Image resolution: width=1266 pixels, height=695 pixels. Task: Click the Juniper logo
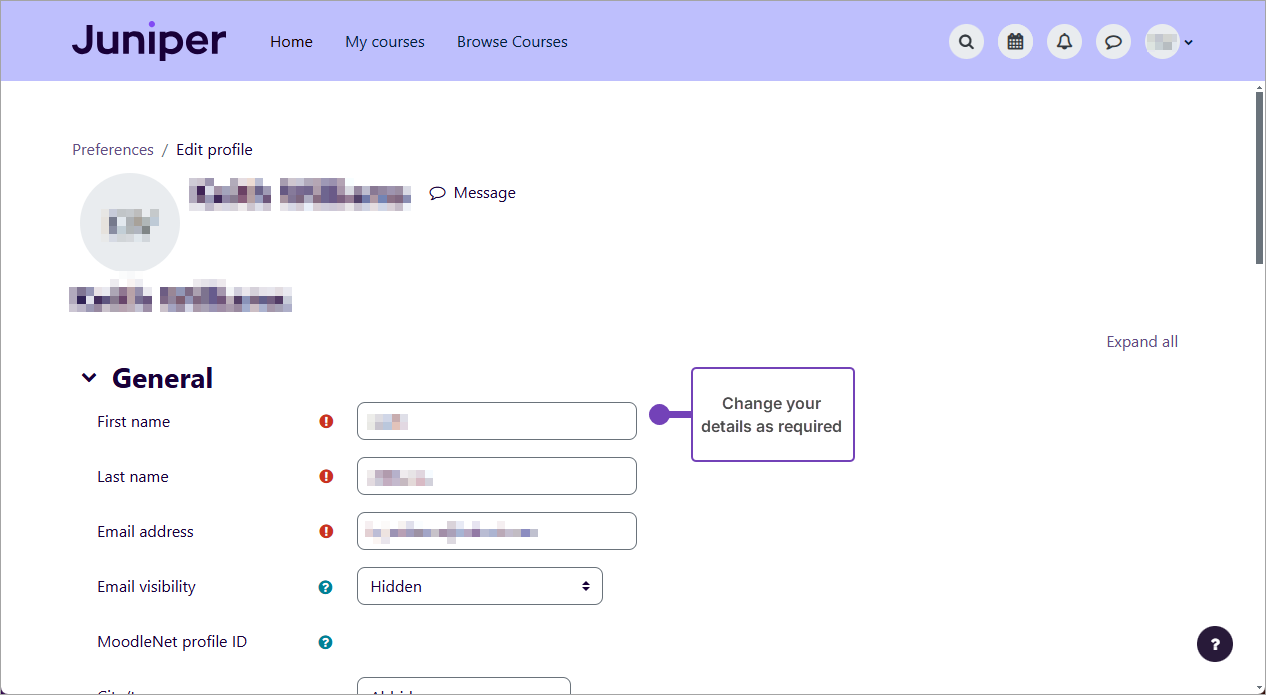[148, 40]
